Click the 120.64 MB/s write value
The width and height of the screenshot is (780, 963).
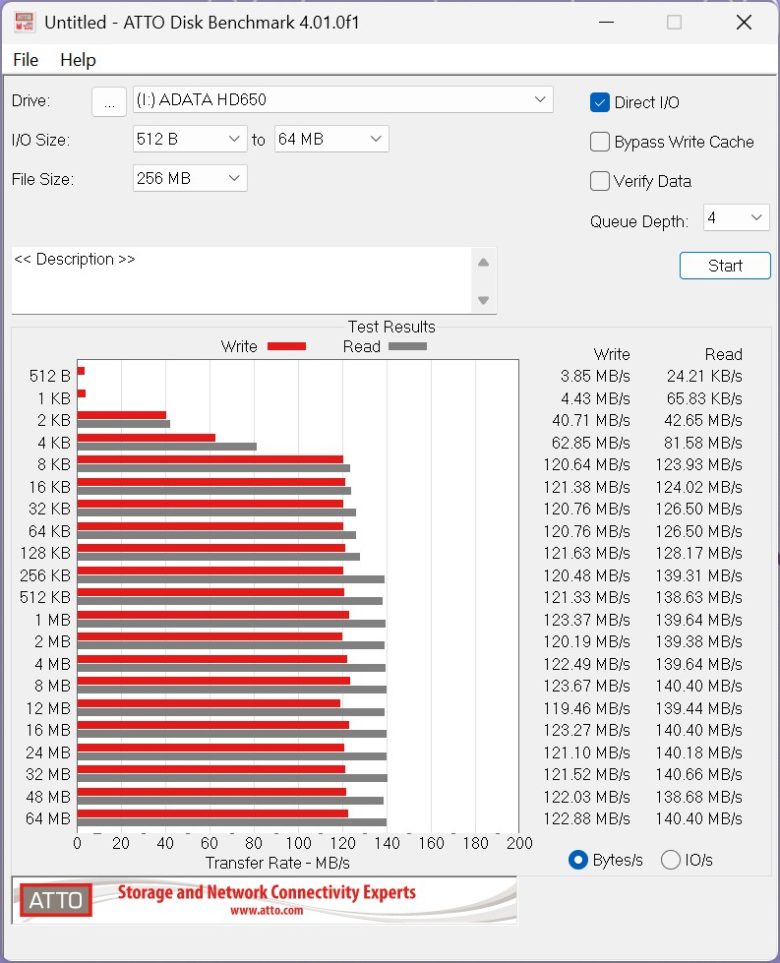[587, 465]
